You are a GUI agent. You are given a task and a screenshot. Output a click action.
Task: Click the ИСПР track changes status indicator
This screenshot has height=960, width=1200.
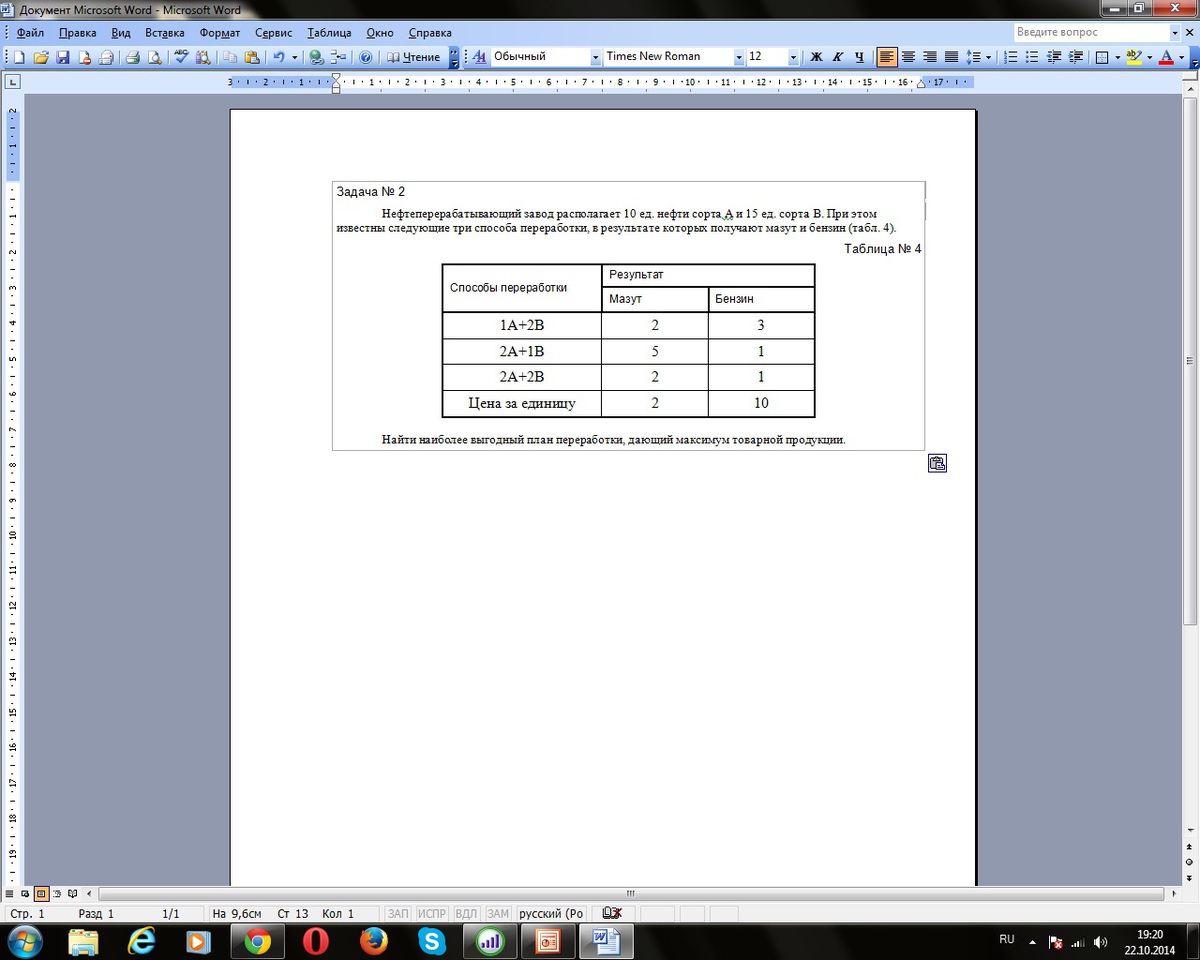(432, 914)
